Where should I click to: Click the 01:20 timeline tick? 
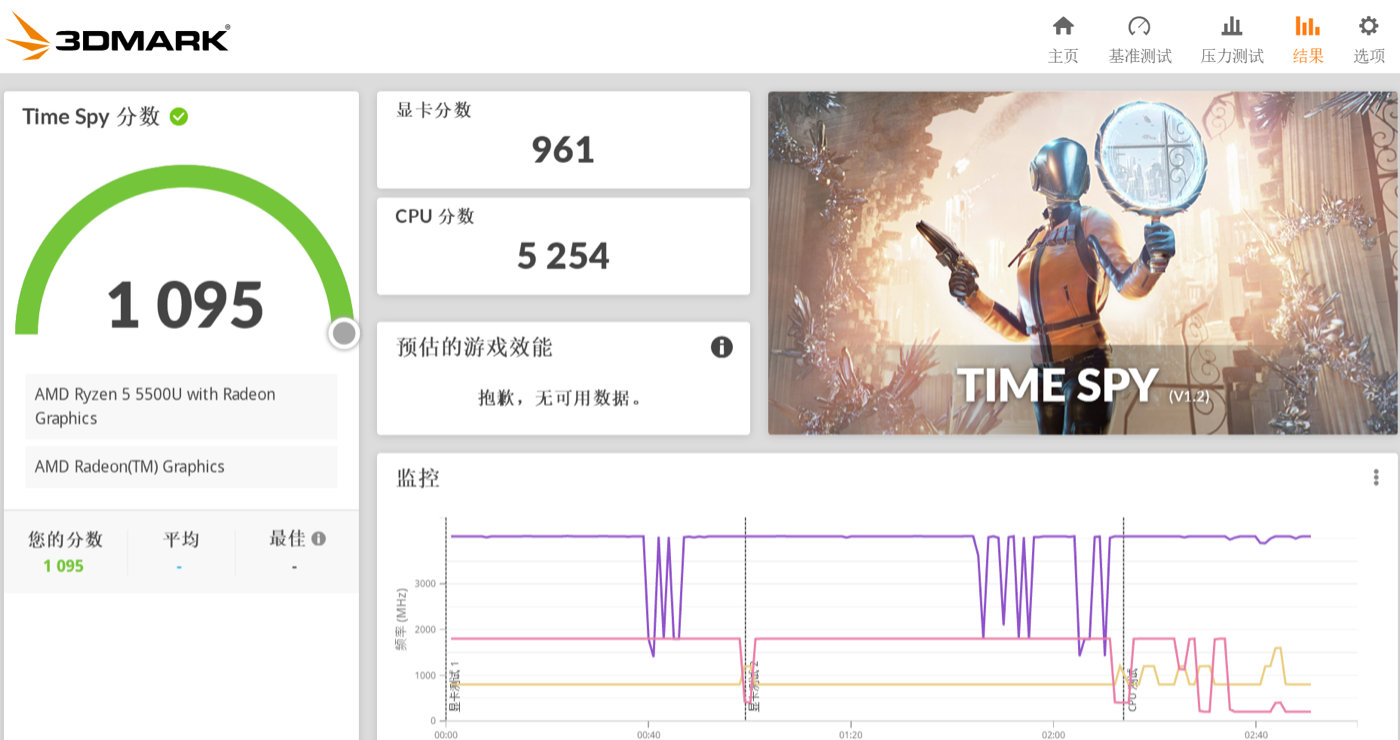pos(851,733)
